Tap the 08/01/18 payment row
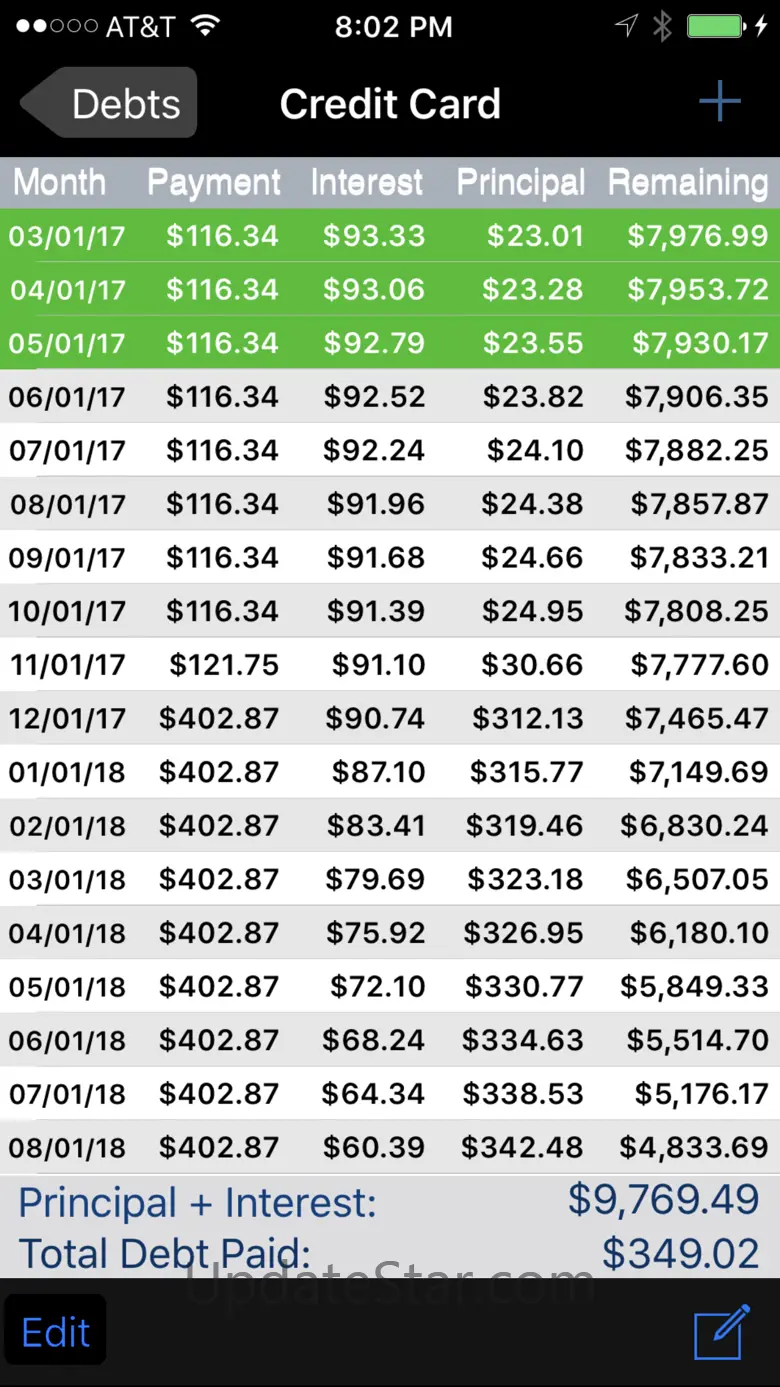 [390, 1147]
